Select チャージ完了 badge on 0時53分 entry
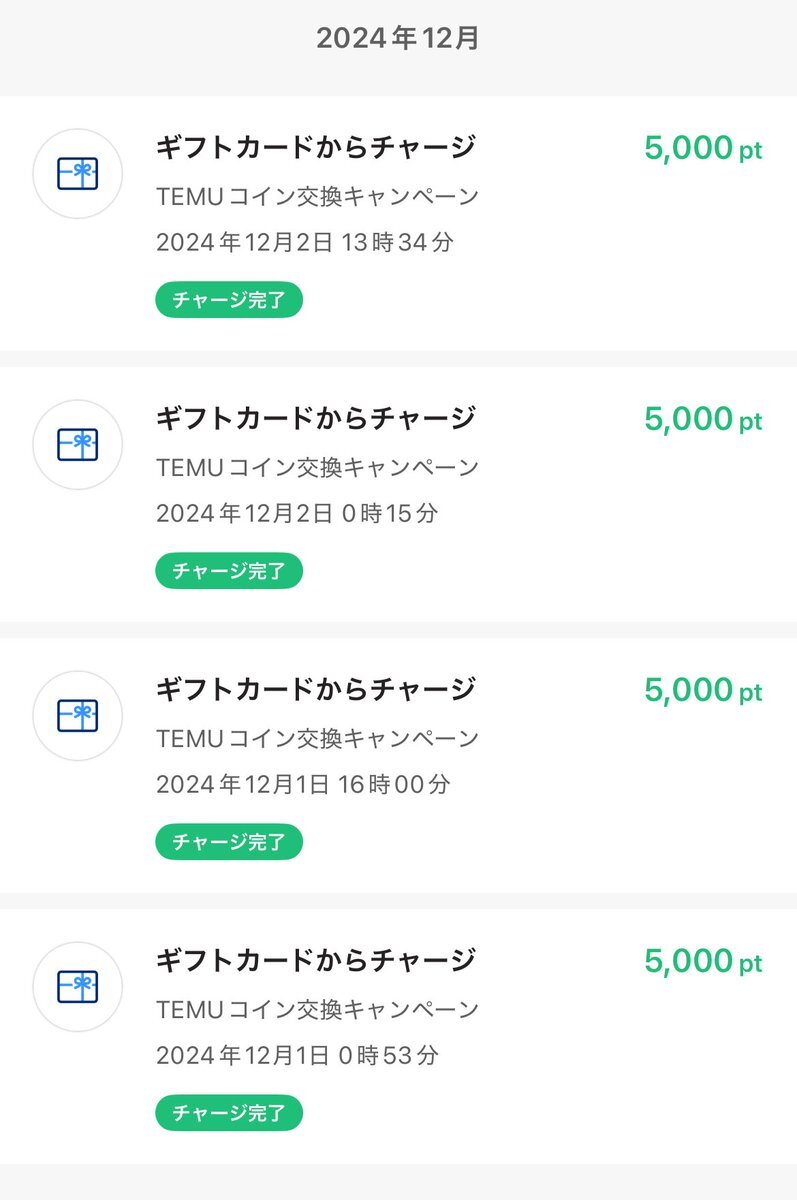The width and height of the screenshot is (797, 1200). pos(229,1113)
